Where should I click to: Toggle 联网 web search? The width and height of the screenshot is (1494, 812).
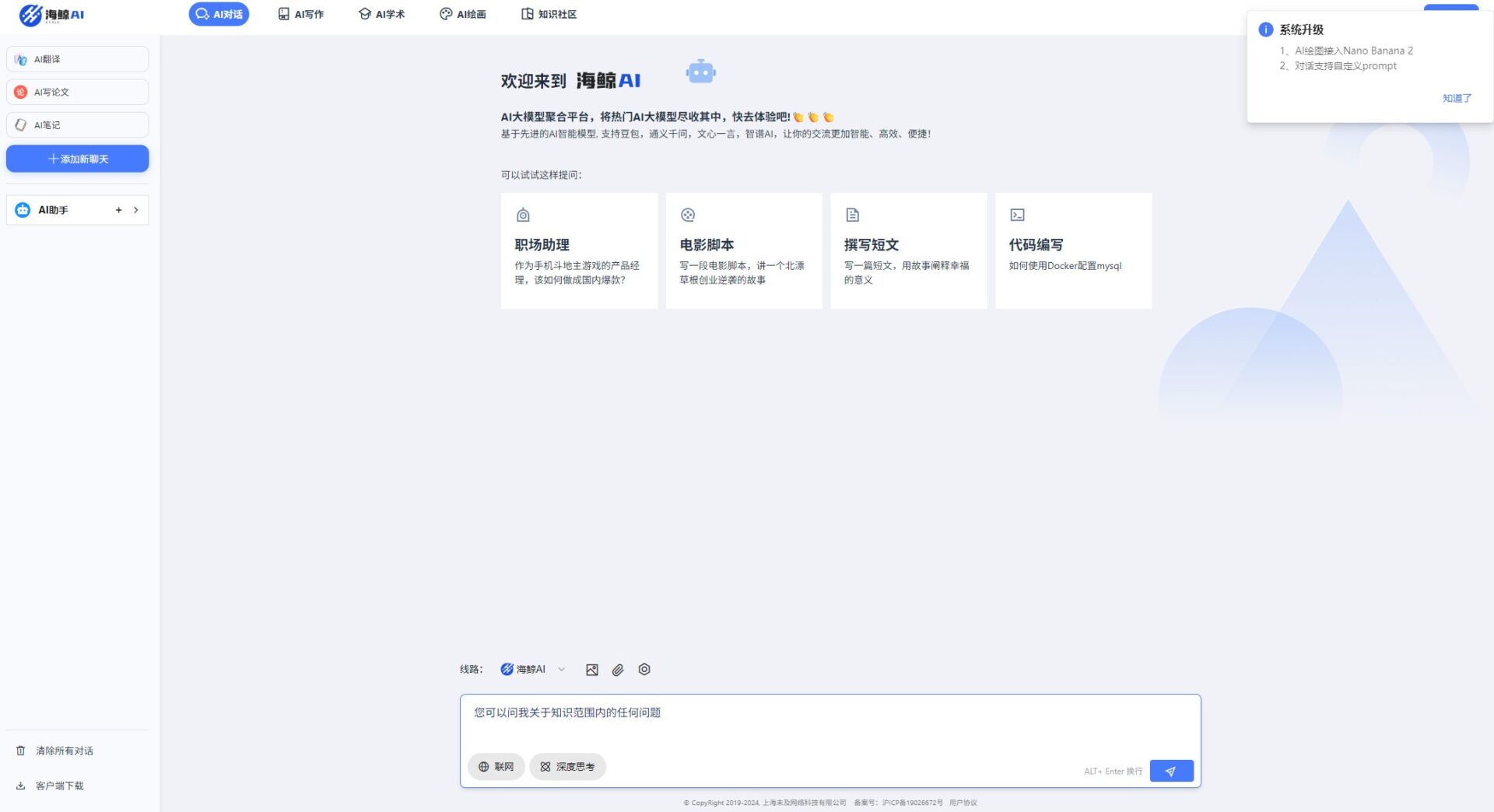(x=496, y=767)
